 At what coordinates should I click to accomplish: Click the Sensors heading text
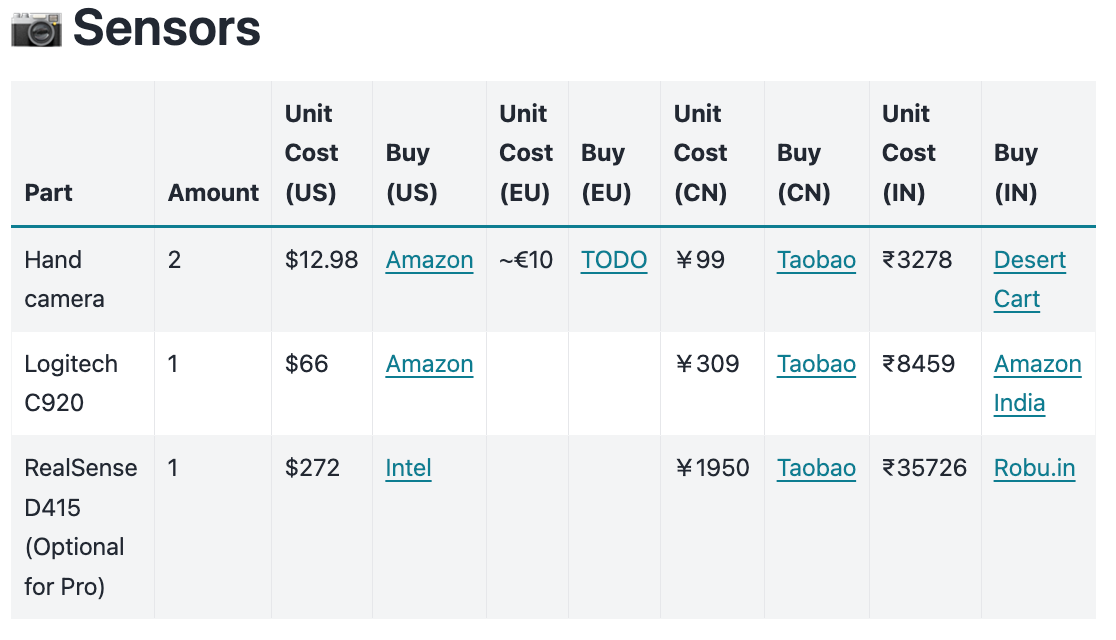(x=167, y=28)
